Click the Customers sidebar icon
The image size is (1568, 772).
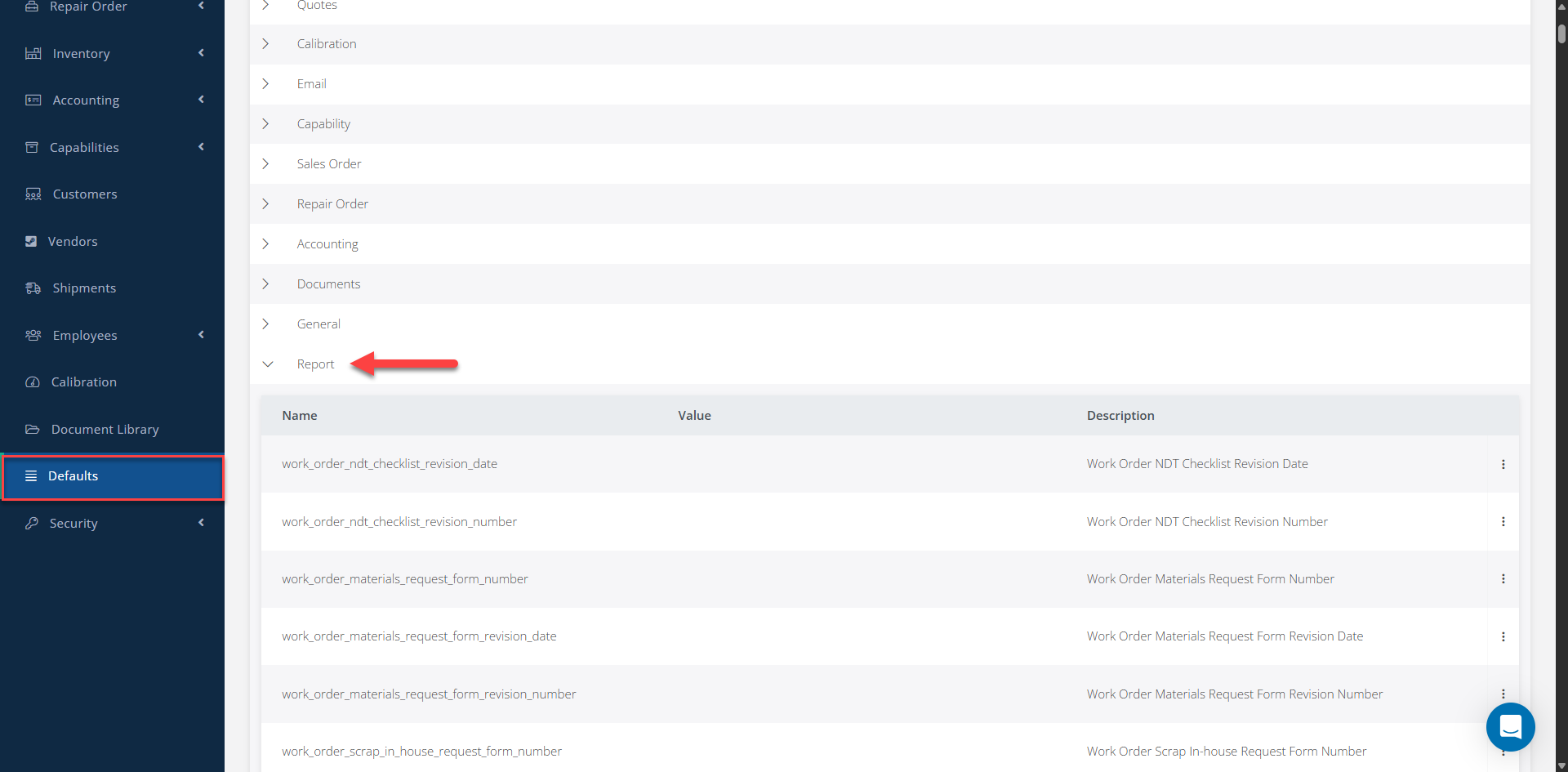[x=33, y=194]
